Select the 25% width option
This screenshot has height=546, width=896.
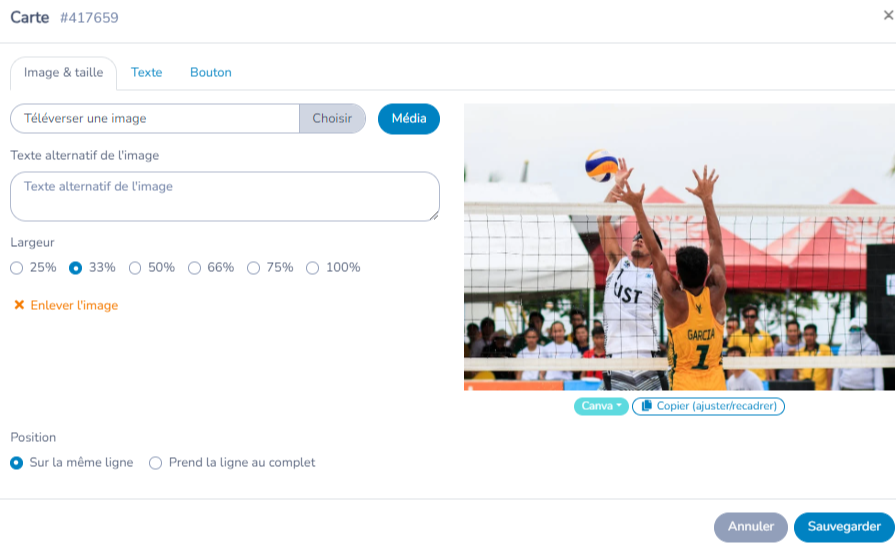17,268
